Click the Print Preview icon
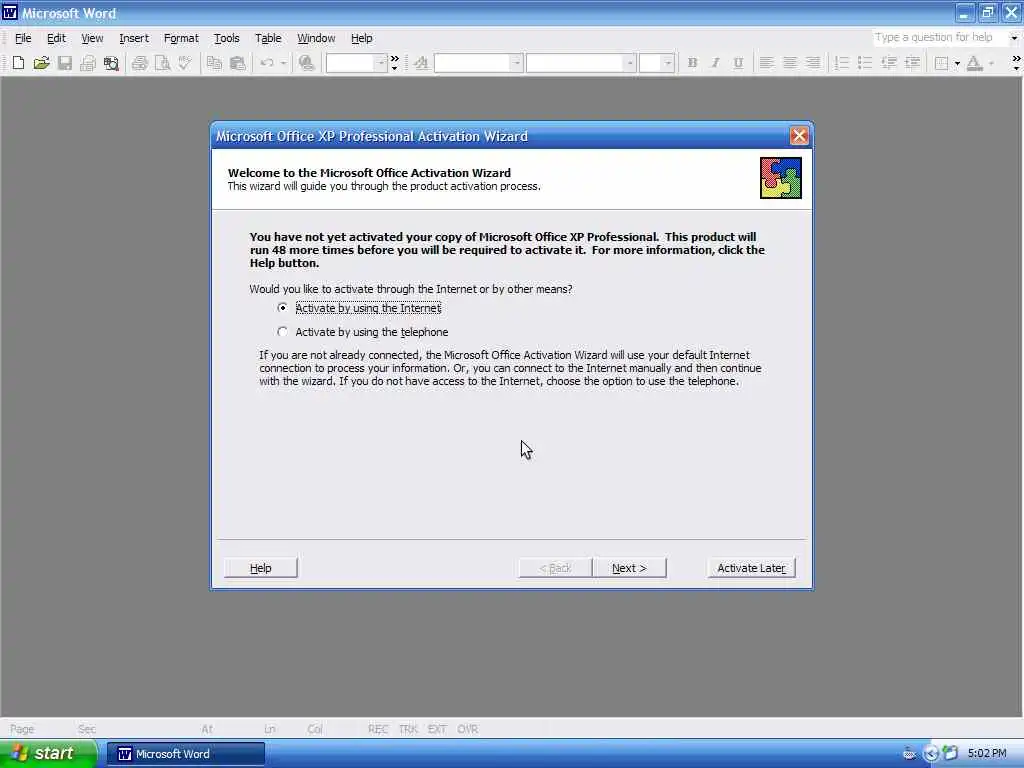 (x=162, y=63)
